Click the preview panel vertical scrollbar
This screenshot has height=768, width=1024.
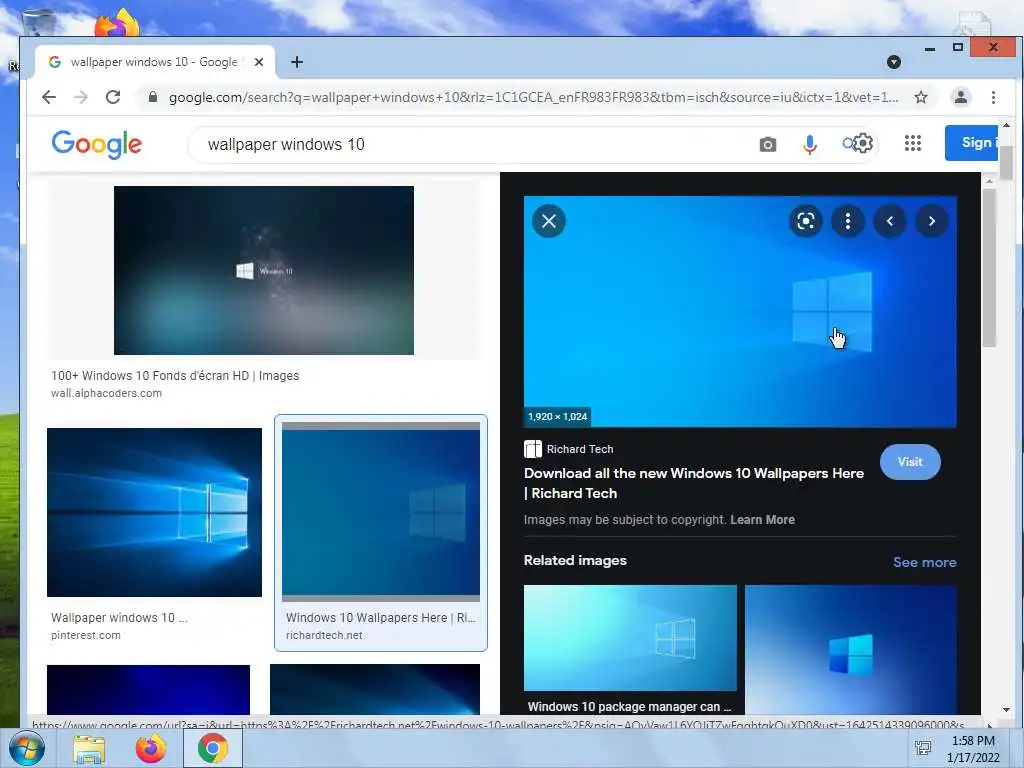coord(989,268)
